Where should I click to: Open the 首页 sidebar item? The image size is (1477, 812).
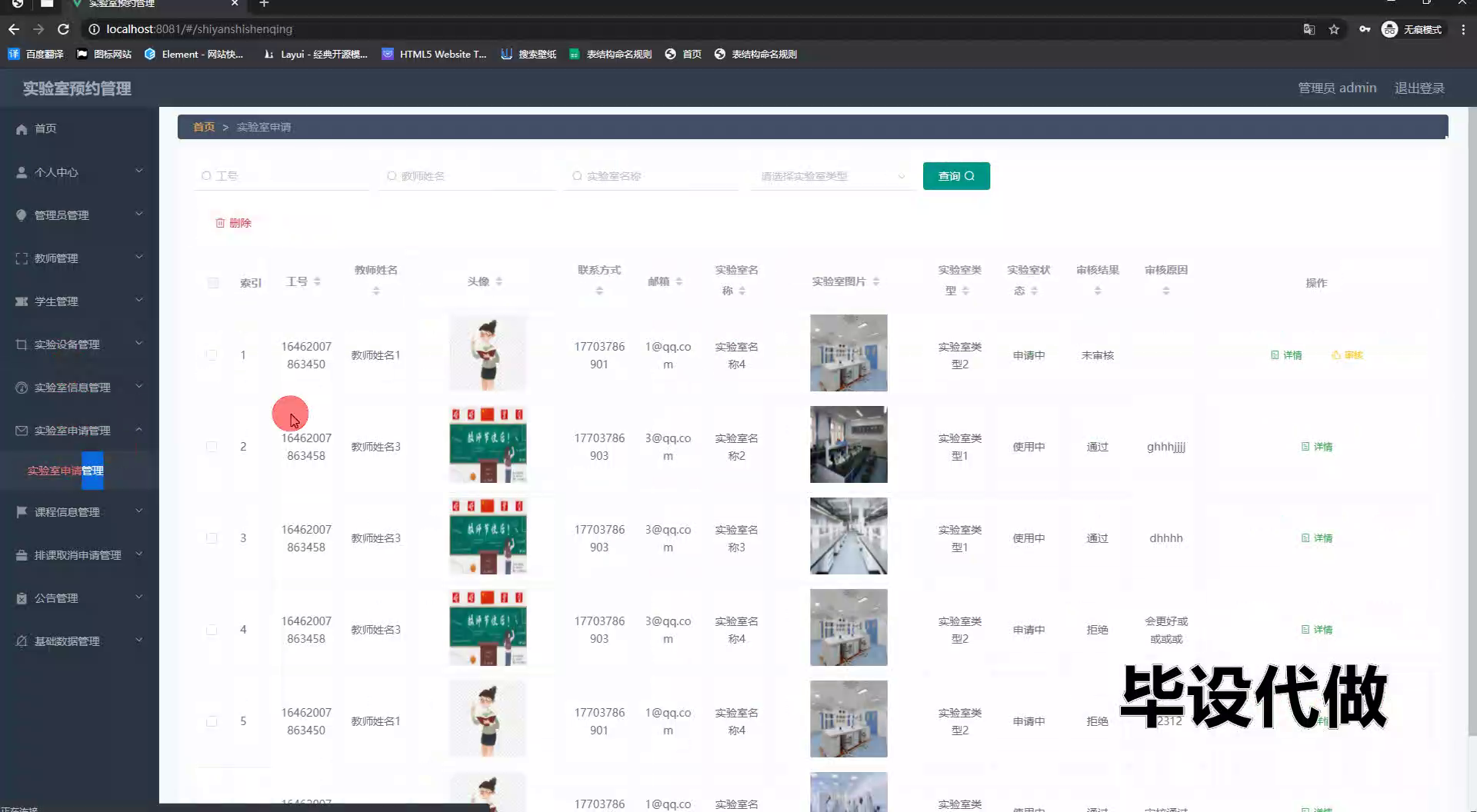[x=79, y=128]
